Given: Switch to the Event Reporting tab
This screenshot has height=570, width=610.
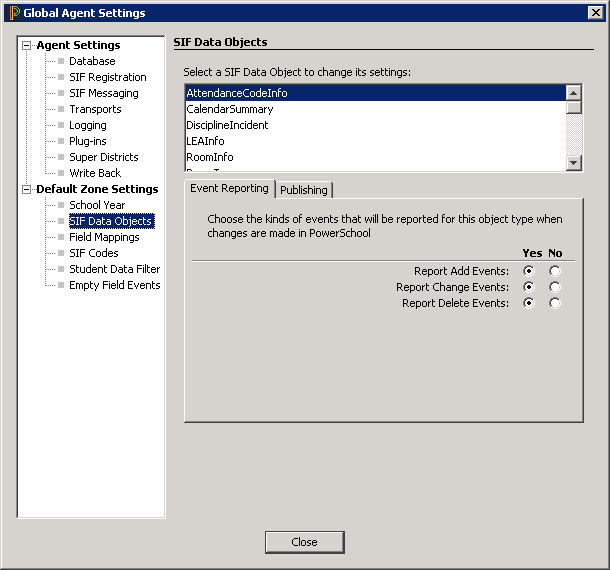Looking at the screenshot, I should [229, 188].
